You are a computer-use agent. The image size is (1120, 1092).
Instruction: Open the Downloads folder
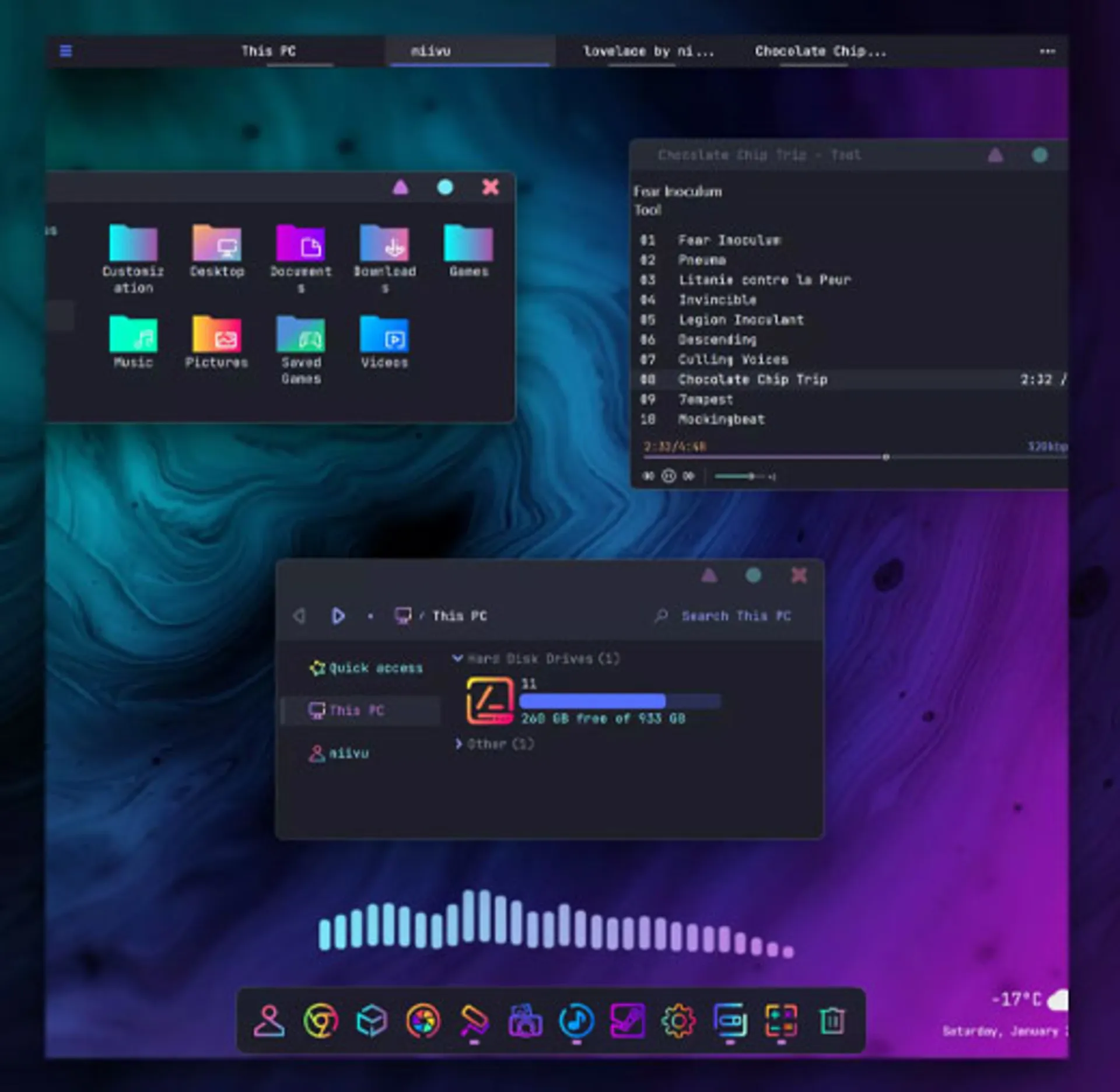click(384, 259)
